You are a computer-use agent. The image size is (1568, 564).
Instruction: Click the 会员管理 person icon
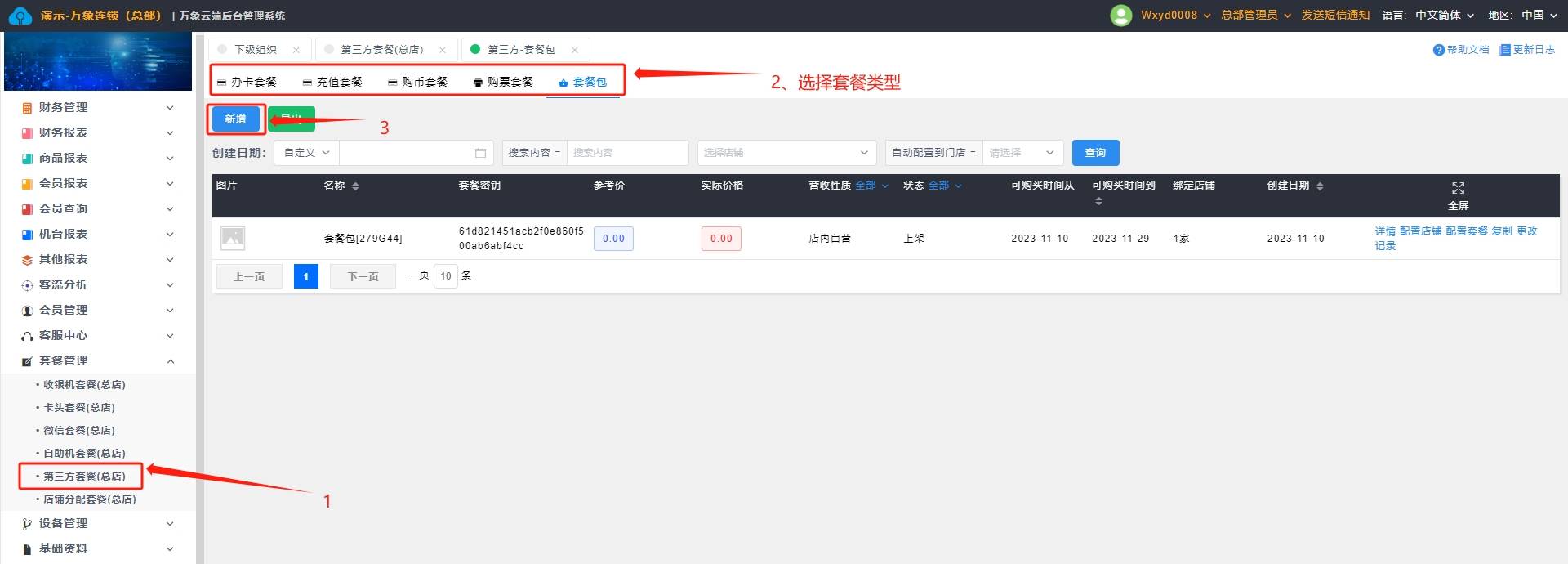pyautogui.click(x=27, y=311)
